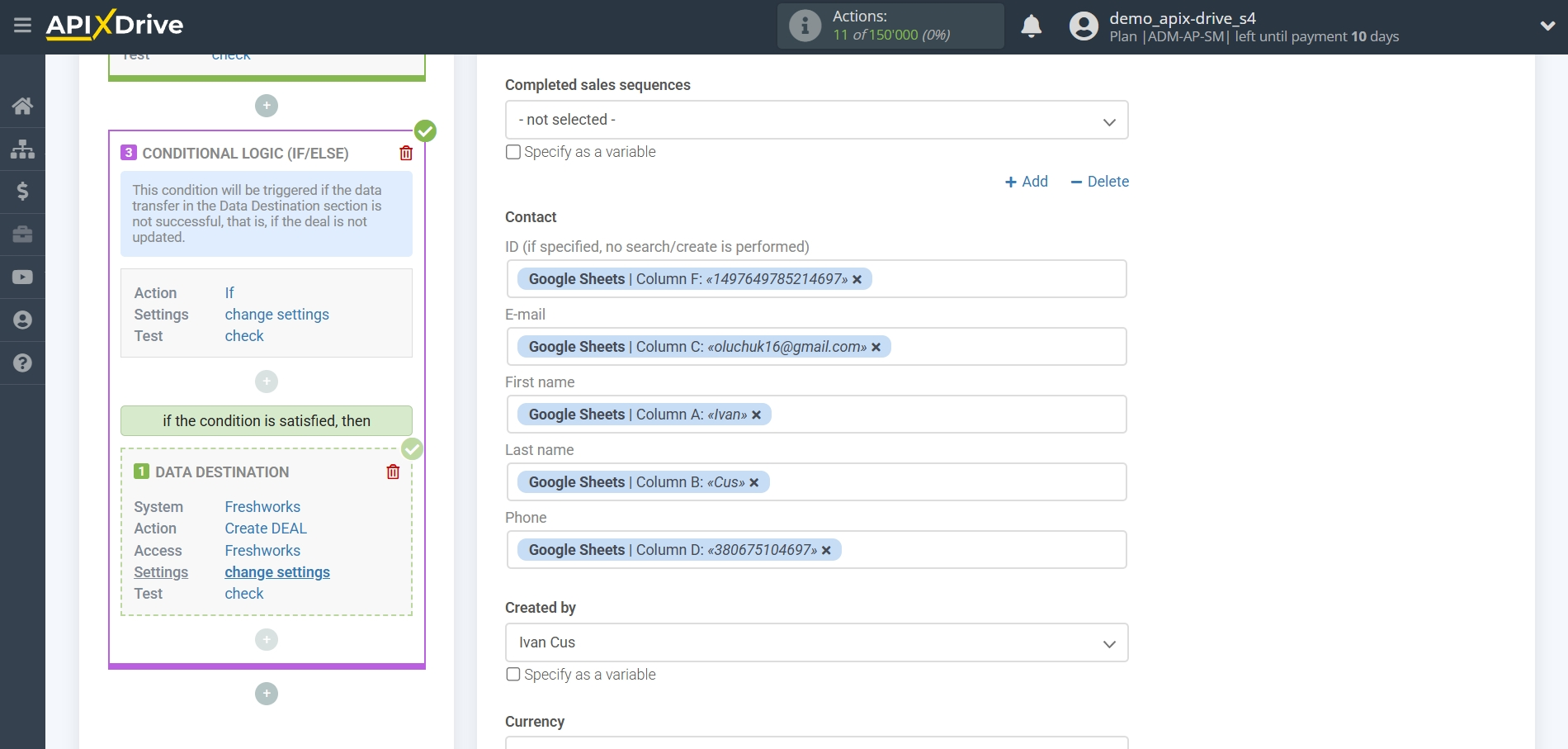Remove the Column F ID tag
This screenshot has width=1568, height=749.
(857, 280)
